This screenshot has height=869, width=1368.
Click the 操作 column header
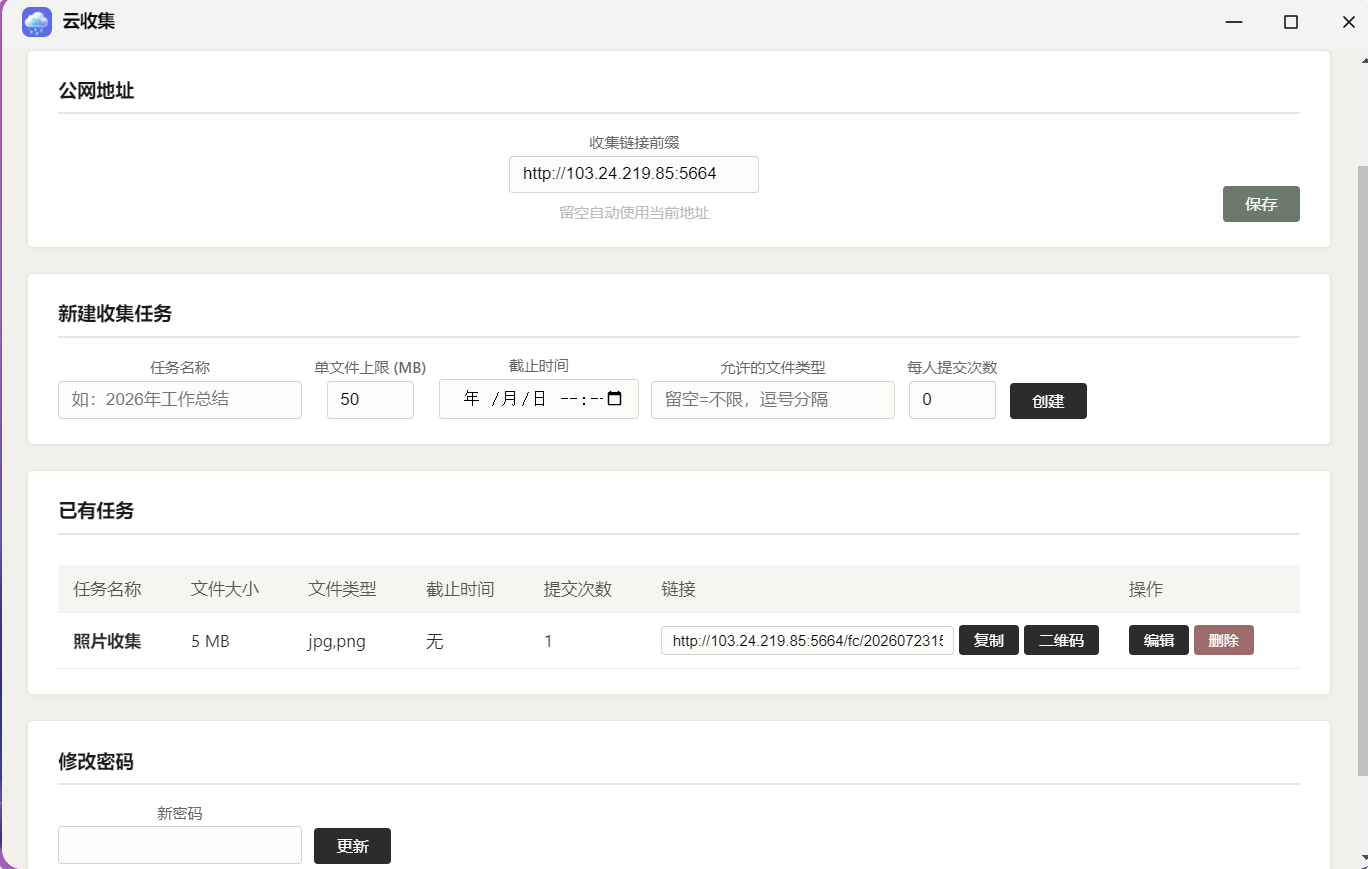click(x=1146, y=589)
